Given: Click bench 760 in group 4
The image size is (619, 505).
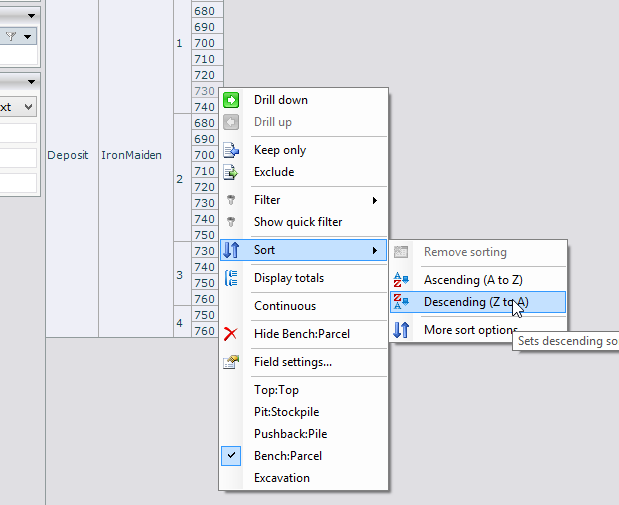Looking at the screenshot, I should (x=206, y=330).
